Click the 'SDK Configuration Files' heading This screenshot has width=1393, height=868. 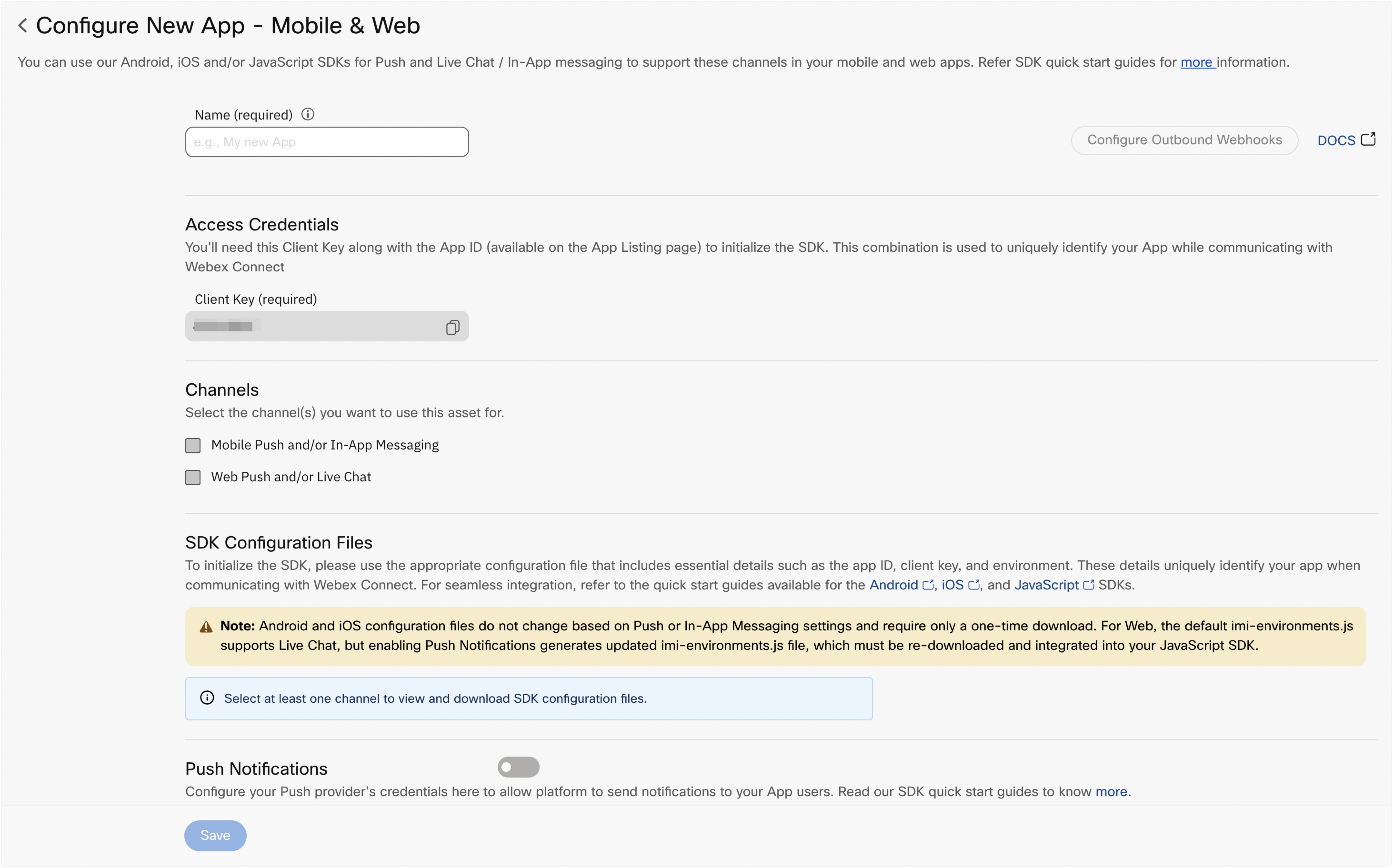coord(279,543)
